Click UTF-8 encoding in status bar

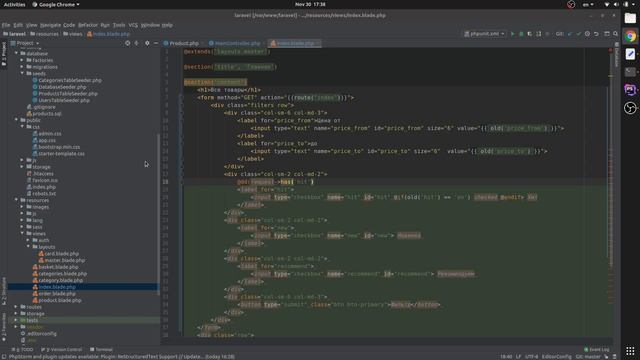(x=531, y=356)
